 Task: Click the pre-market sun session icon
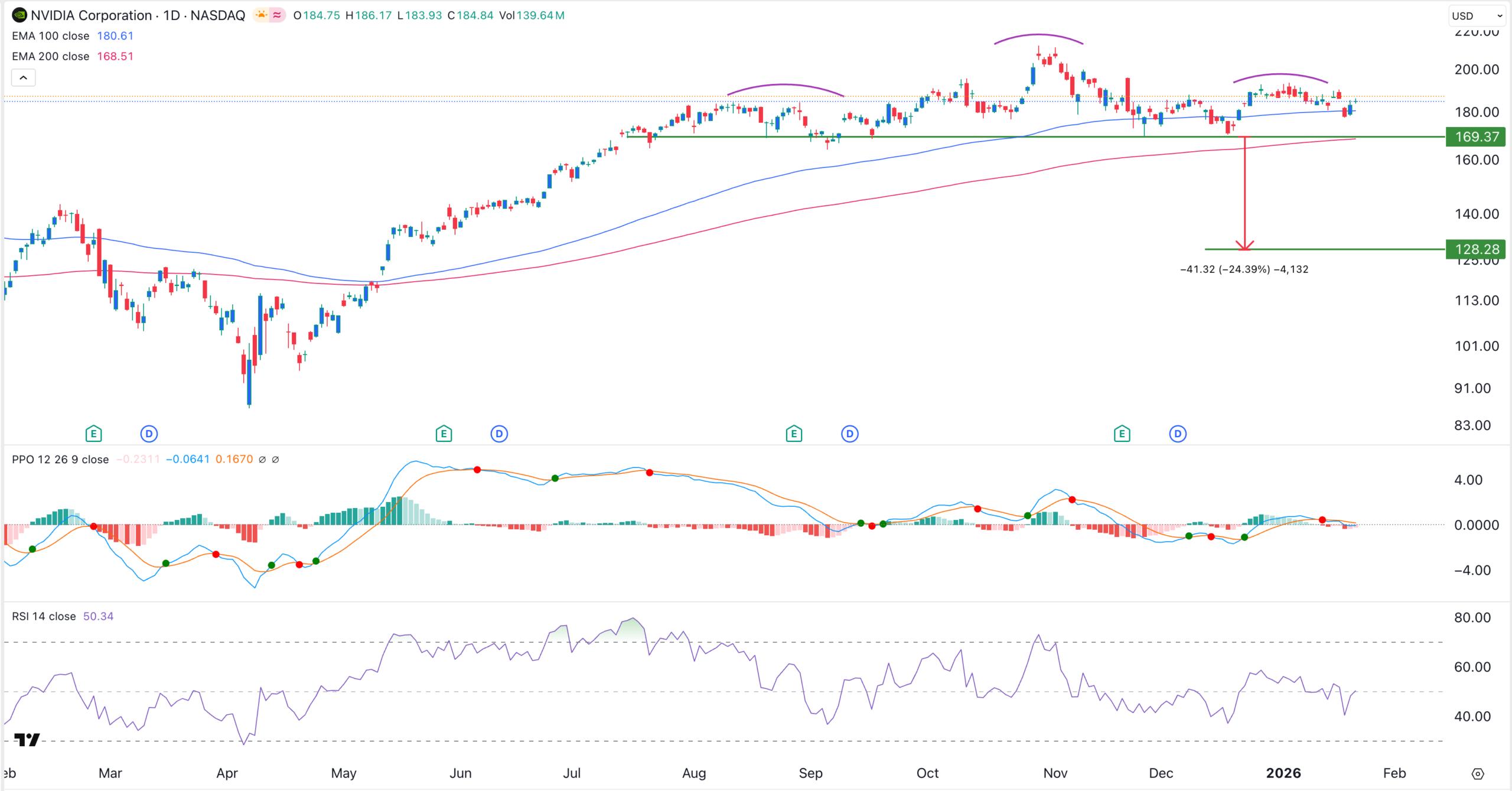click(x=261, y=15)
